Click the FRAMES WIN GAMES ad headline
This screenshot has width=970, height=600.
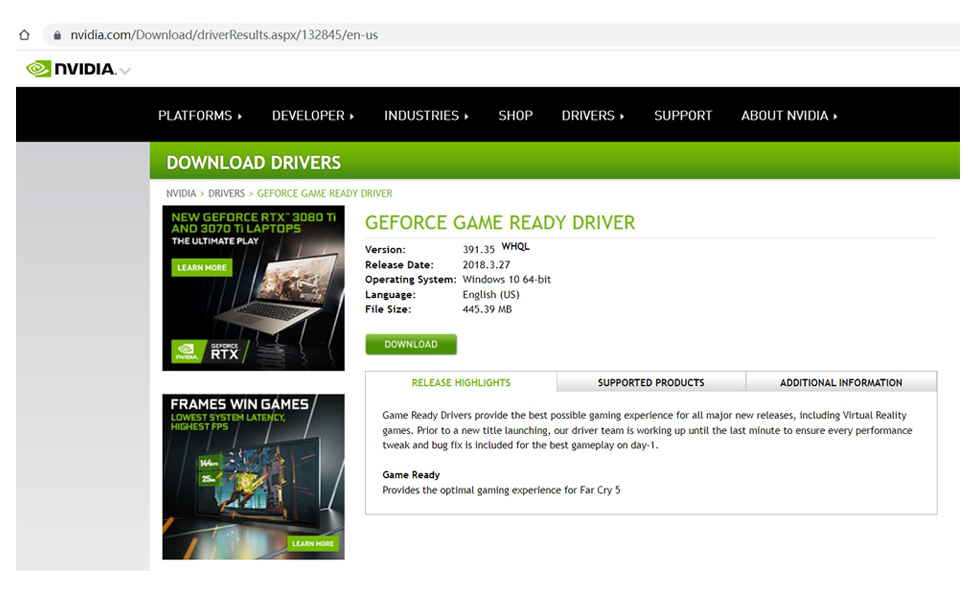239,404
